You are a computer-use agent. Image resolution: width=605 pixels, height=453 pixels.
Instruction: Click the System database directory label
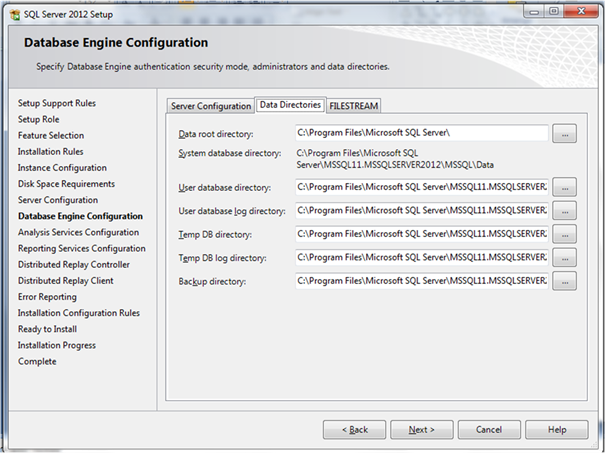pyautogui.click(x=230, y=154)
